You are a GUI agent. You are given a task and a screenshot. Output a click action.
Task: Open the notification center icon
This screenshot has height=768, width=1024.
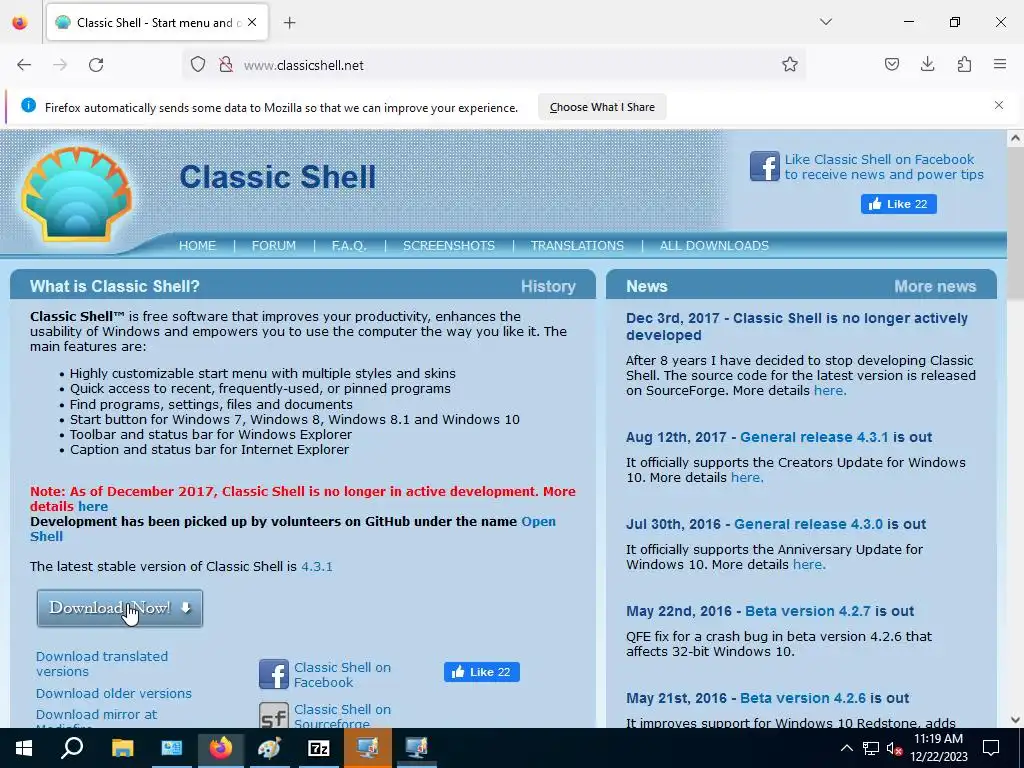pyautogui.click(x=991, y=748)
